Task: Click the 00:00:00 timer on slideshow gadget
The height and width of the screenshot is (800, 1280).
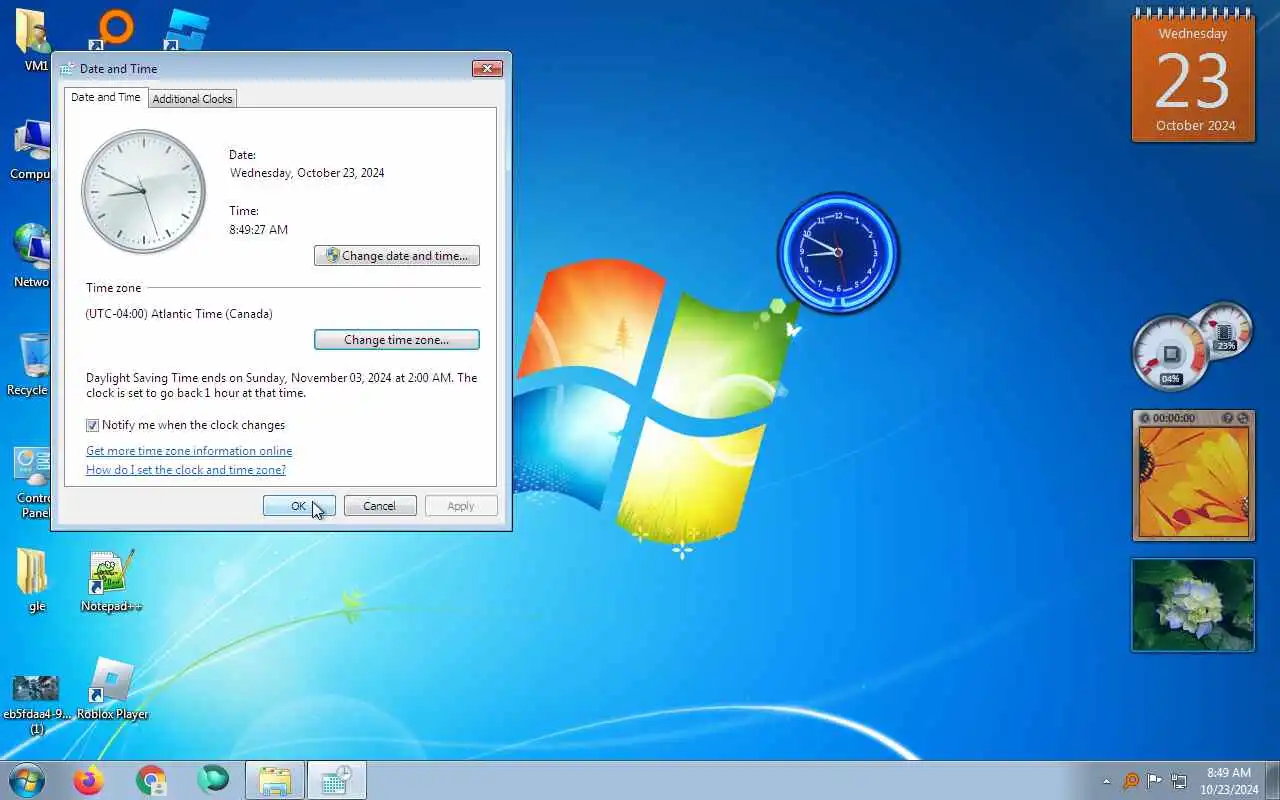Action: point(1174,418)
